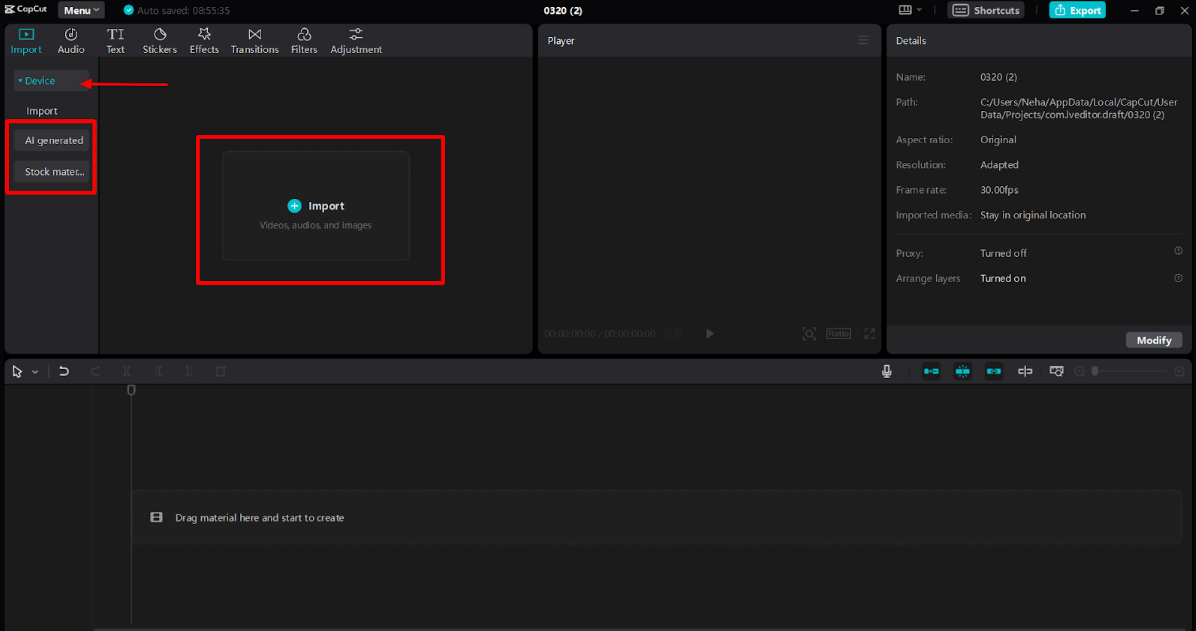Zoom in the timeline
This screenshot has height=631, width=1196.
pyautogui.click(x=1179, y=372)
